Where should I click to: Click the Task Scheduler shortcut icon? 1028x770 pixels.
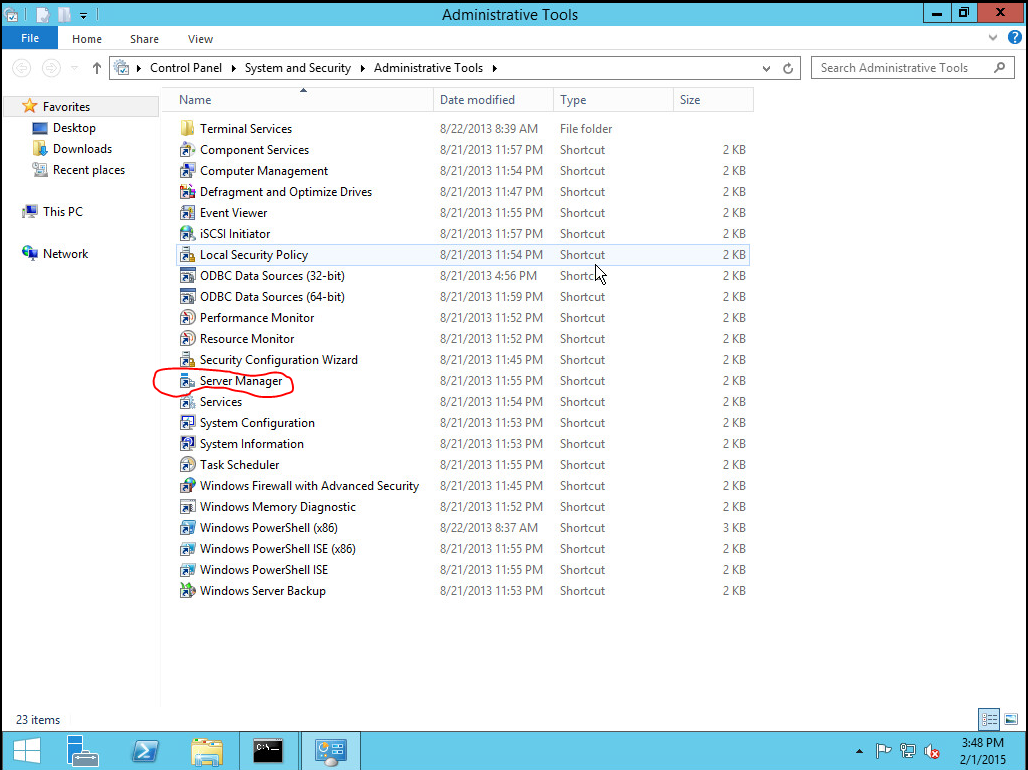click(187, 465)
